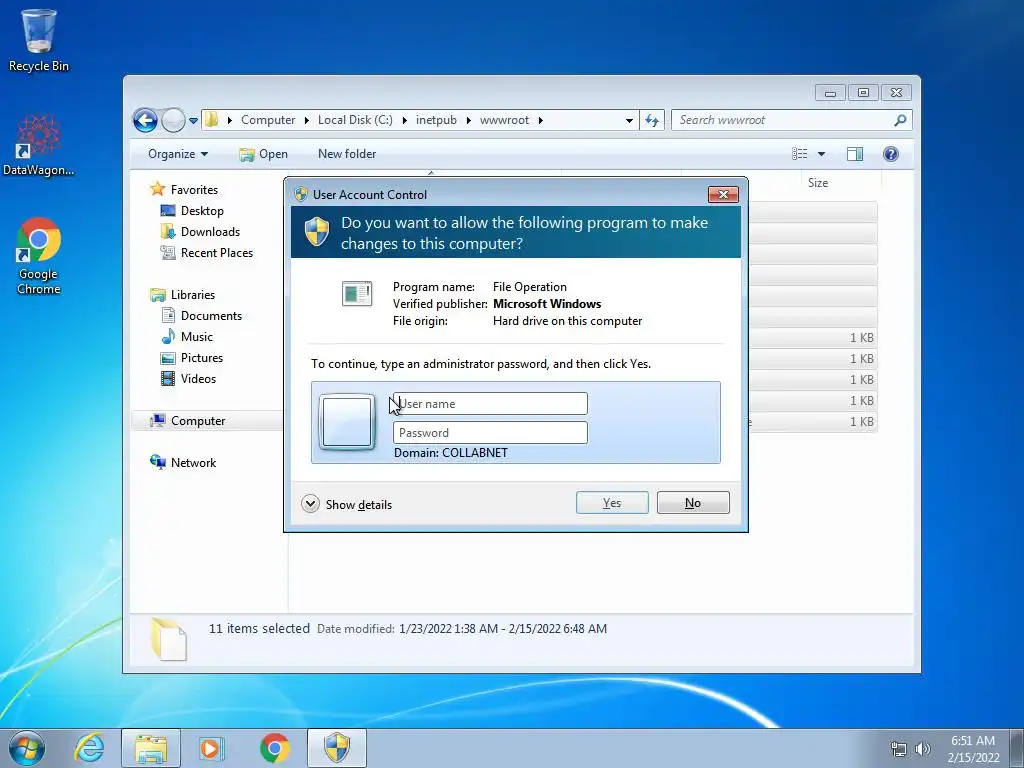The height and width of the screenshot is (768, 1024).
Task: Click the search magnifier icon
Action: tap(900, 120)
